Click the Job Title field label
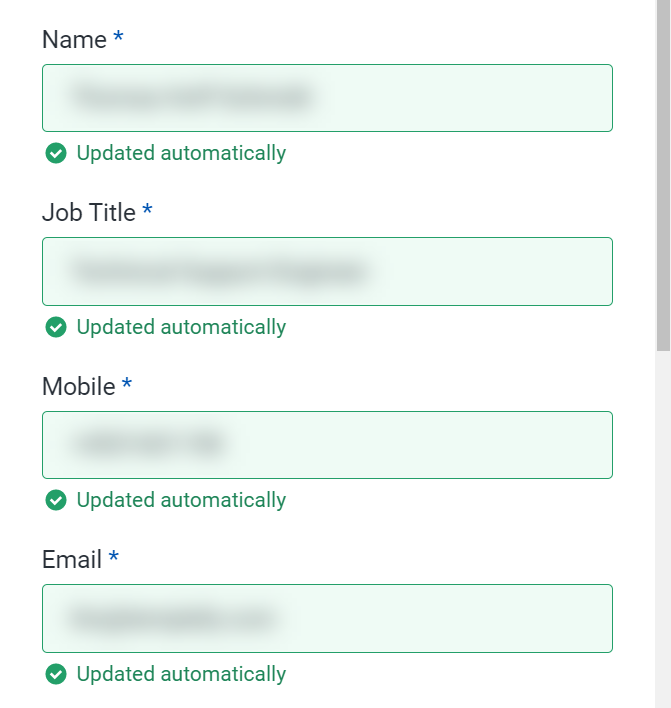 coord(89,213)
